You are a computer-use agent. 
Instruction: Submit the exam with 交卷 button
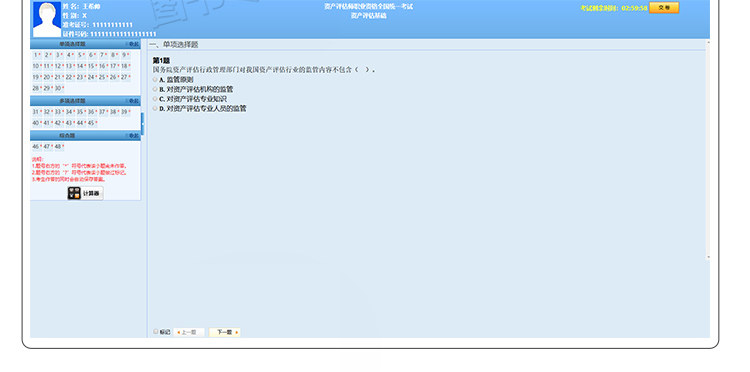(664, 8)
